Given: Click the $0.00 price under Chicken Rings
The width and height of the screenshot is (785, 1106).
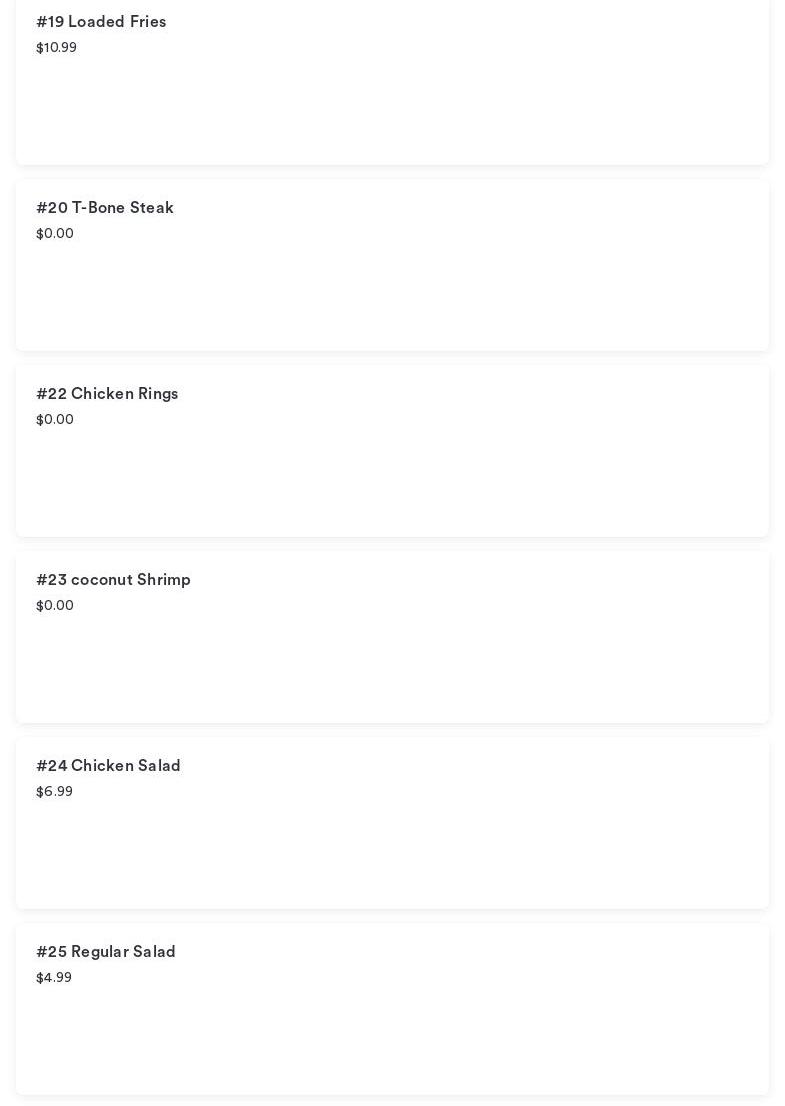Looking at the screenshot, I should pyautogui.click(x=55, y=420).
